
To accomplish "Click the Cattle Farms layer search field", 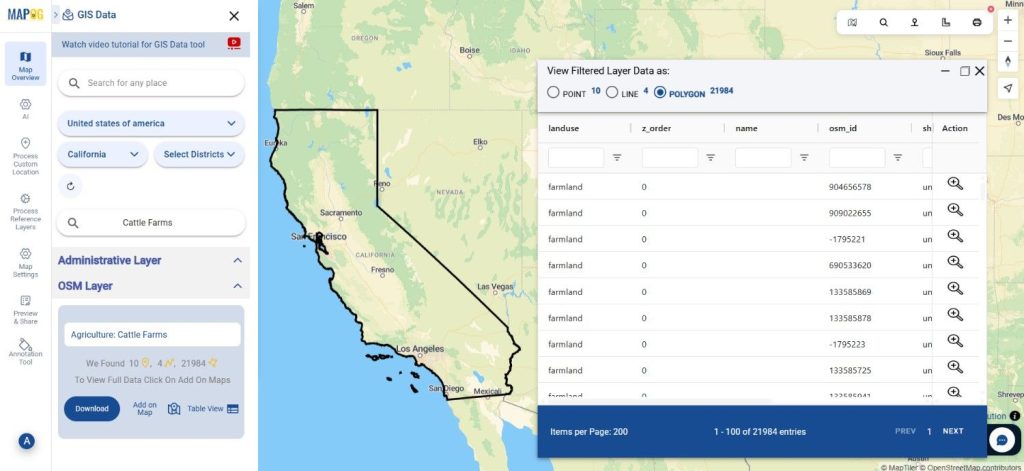I will [x=151, y=223].
